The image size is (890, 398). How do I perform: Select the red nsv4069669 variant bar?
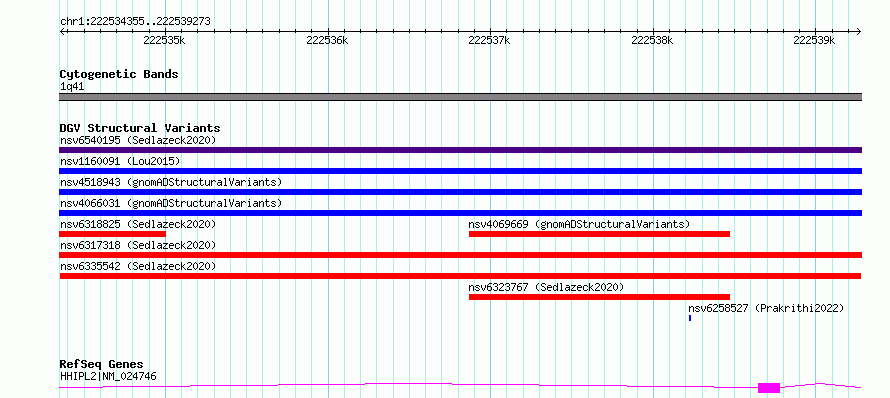tap(599, 234)
